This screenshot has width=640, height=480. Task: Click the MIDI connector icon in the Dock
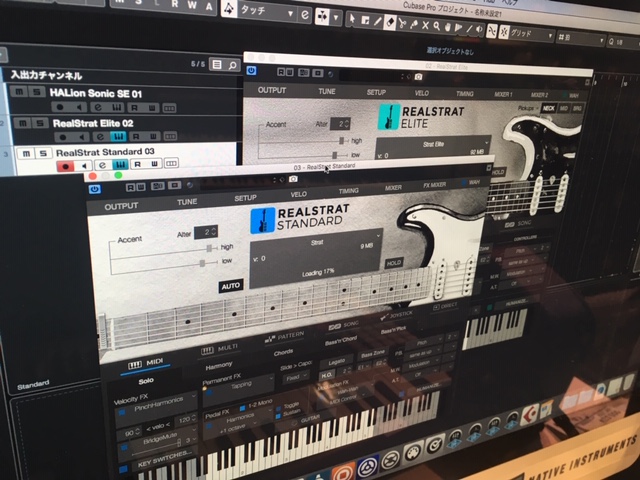[x=413, y=453]
